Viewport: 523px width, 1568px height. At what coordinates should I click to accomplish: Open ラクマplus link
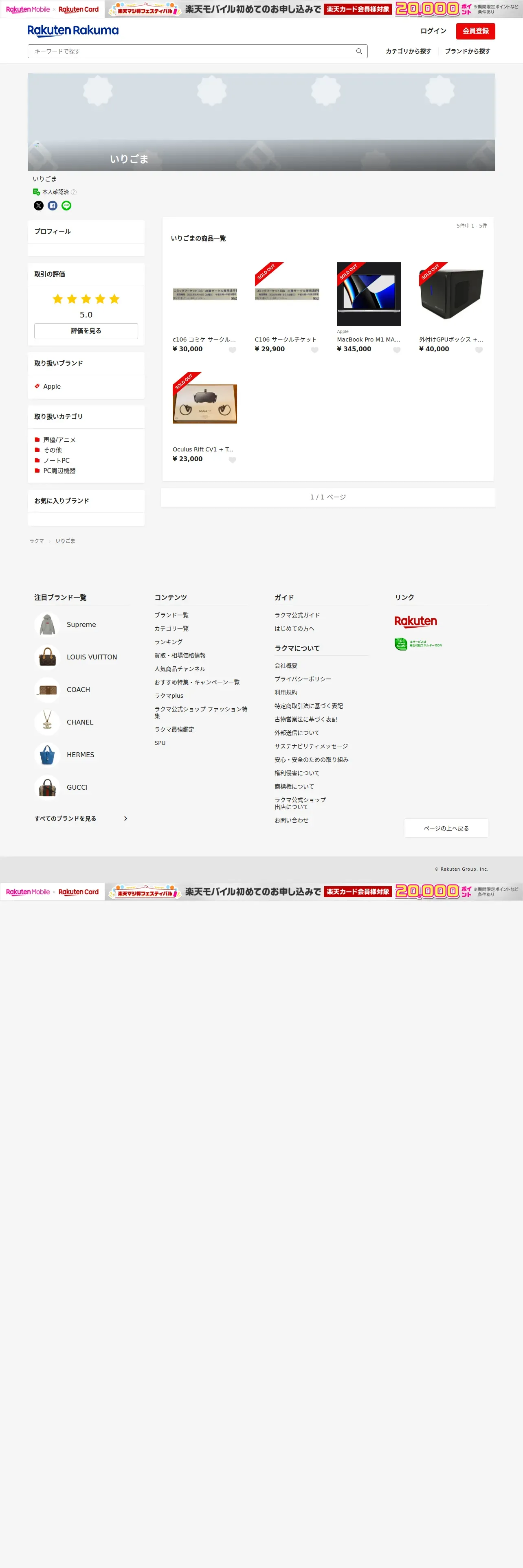pos(169,696)
